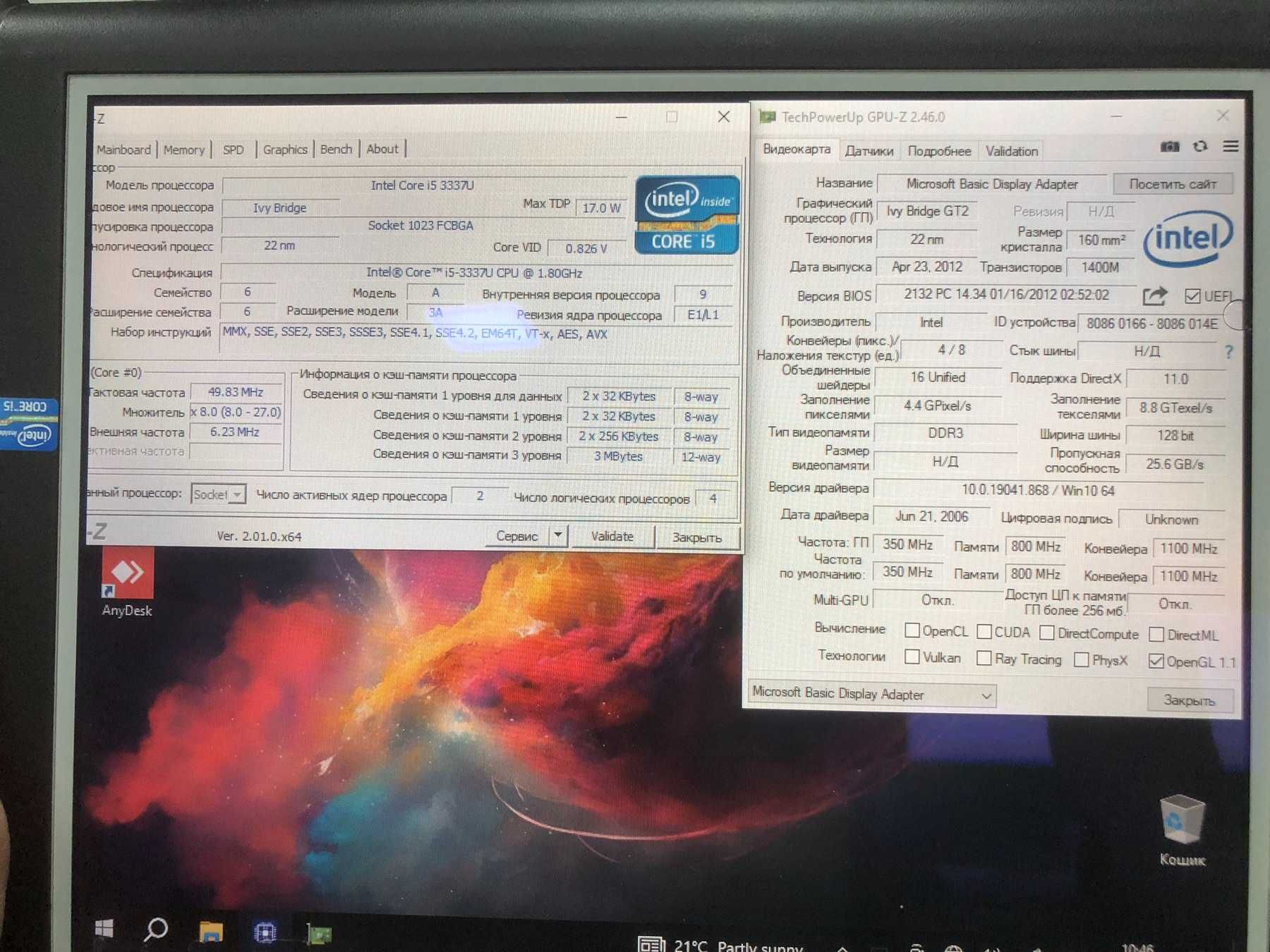Toggle the PhysX checkbox
1270x952 pixels.
point(1081,660)
